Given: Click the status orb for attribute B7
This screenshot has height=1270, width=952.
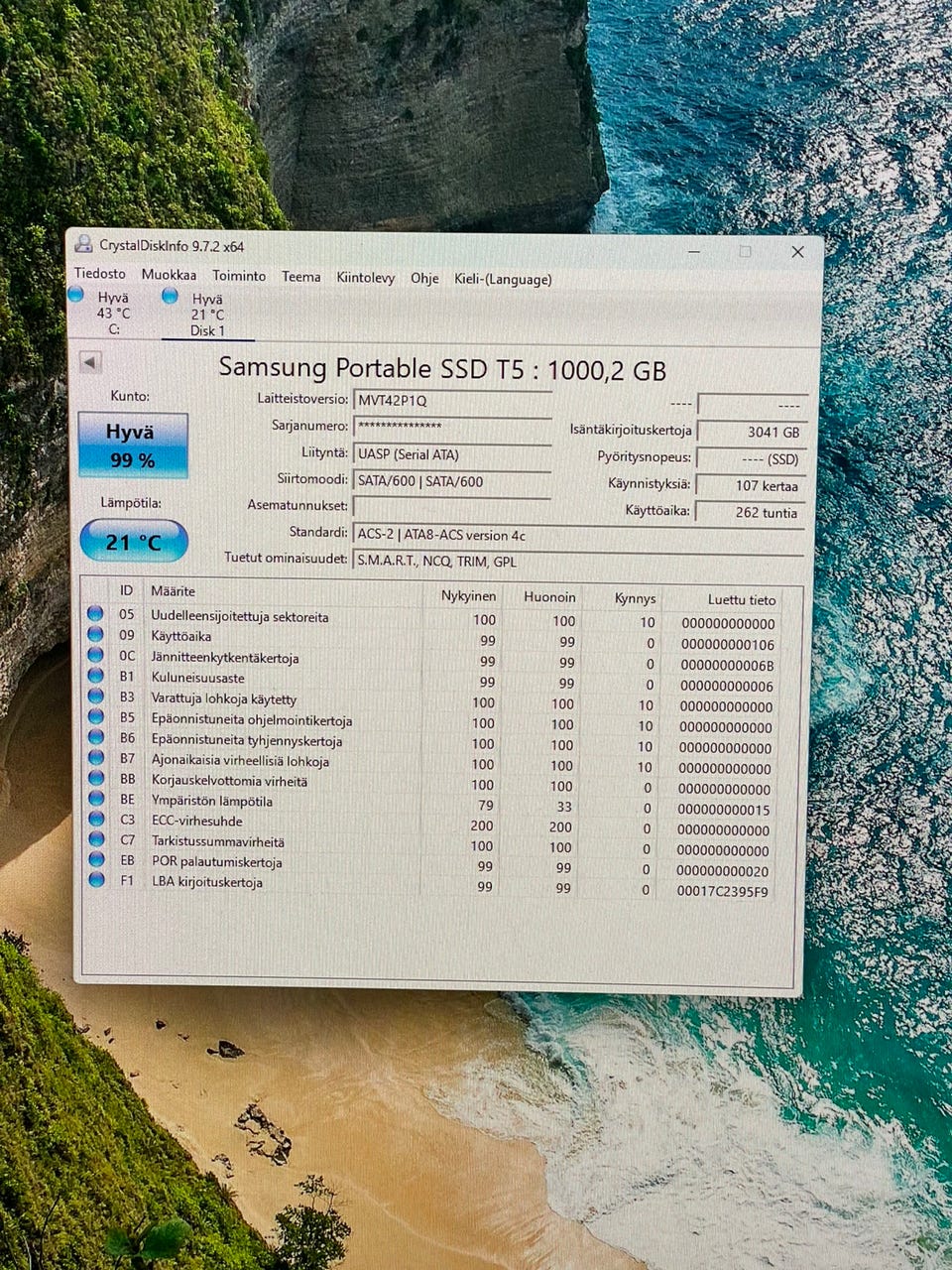Looking at the screenshot, I should (x=95, y=757).
